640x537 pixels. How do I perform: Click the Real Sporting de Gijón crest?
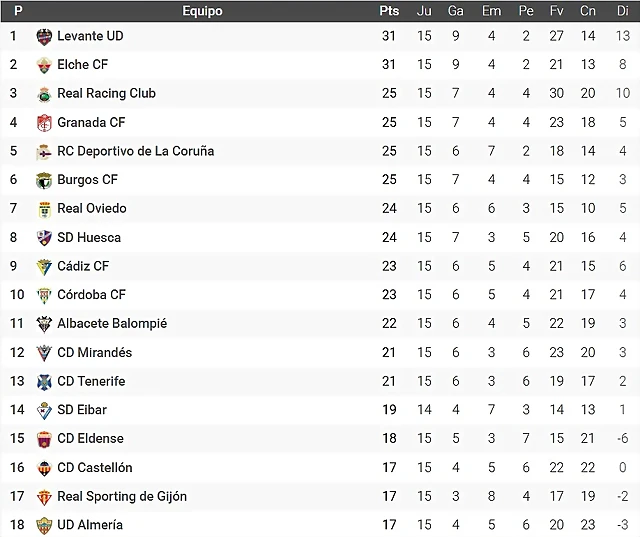tap(44, 497)
